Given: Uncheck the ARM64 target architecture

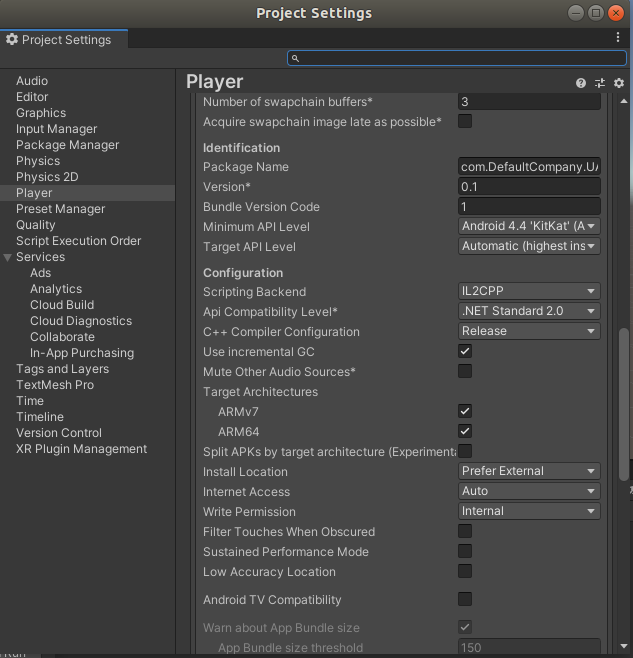Looking at the screenshot, I should [465, 431].
